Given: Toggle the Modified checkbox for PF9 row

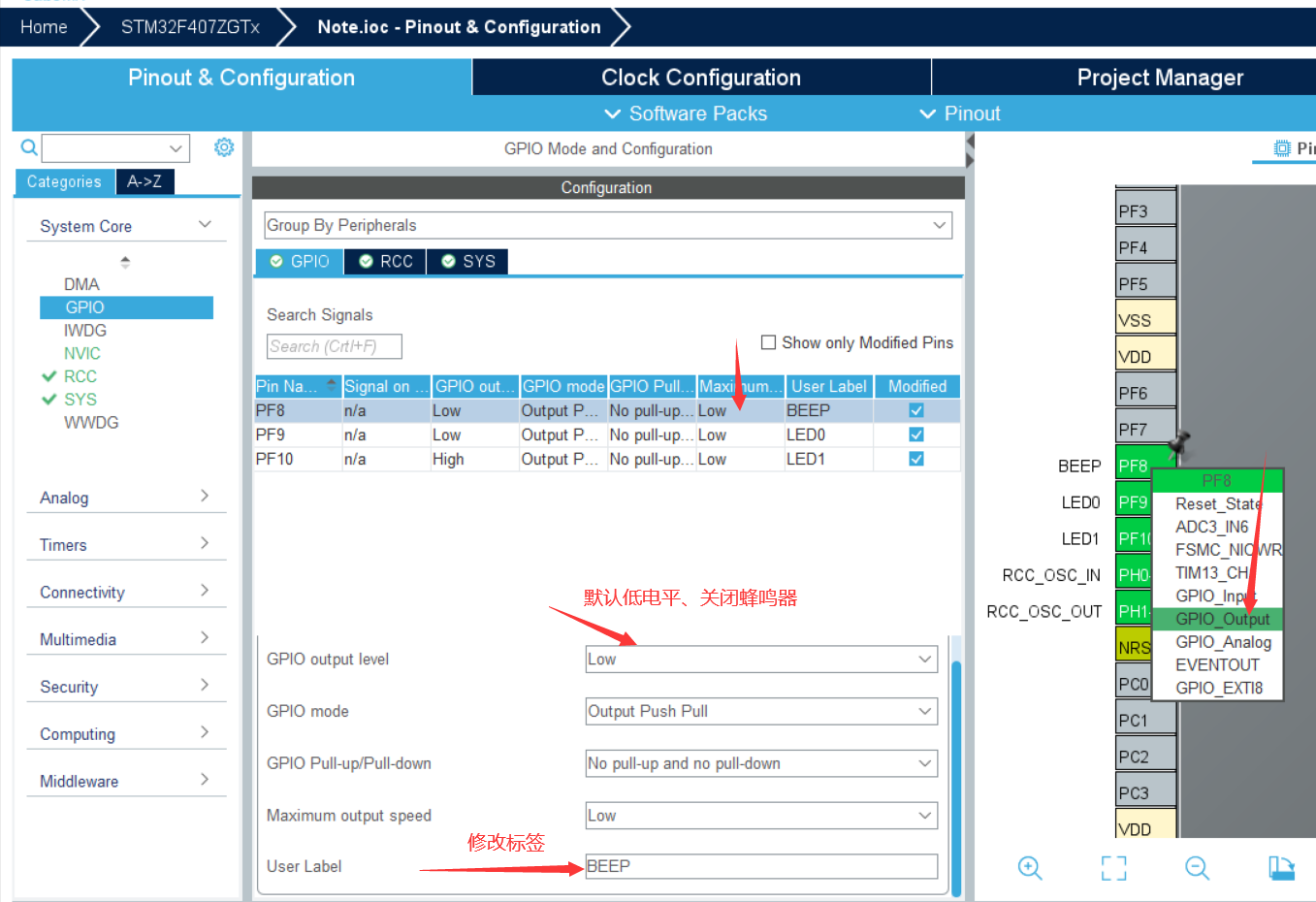Looking at the screenshot, I should point(916,435).
